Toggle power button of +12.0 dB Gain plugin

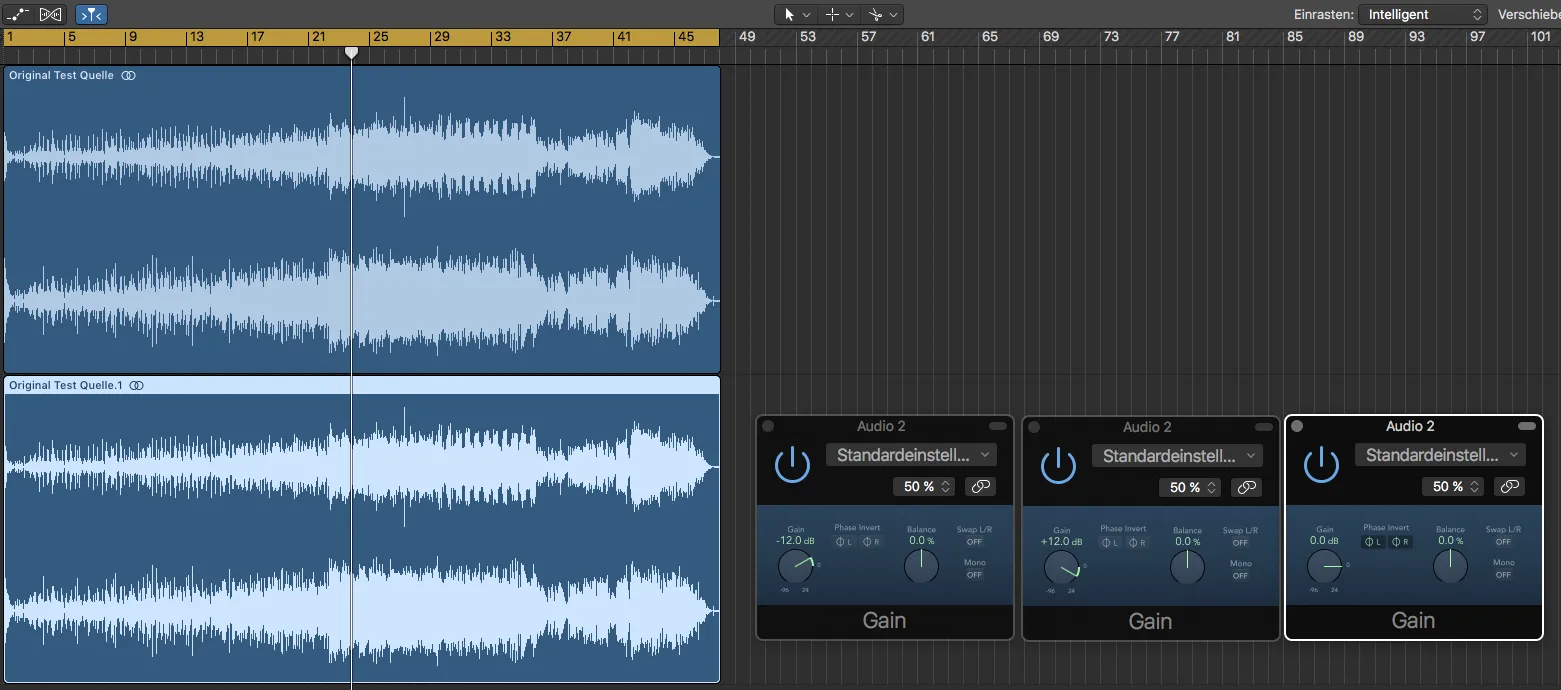pyautogui.click(x=1059, y=466)
